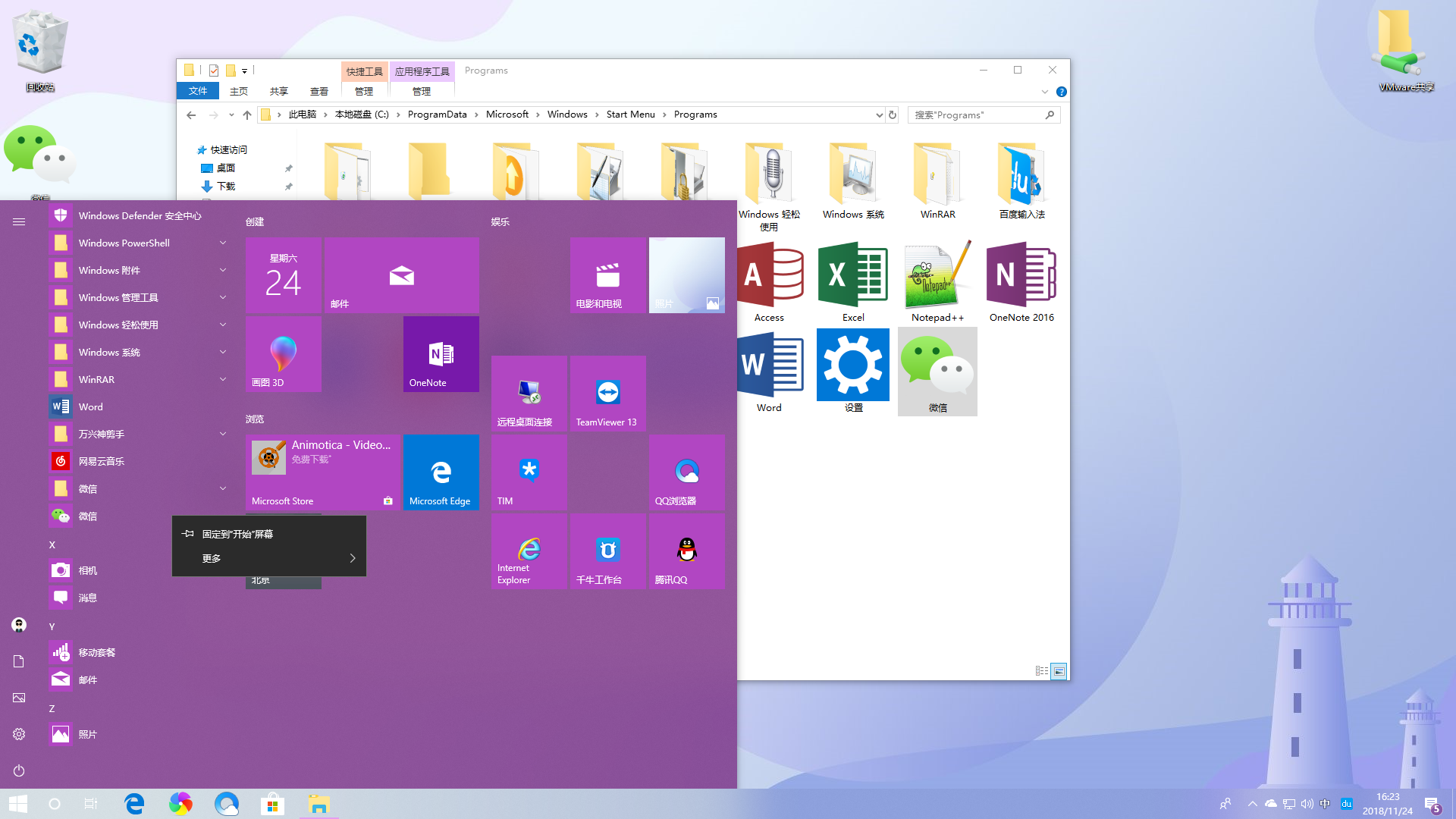Click ProgramData in the address path

[437, 115]
